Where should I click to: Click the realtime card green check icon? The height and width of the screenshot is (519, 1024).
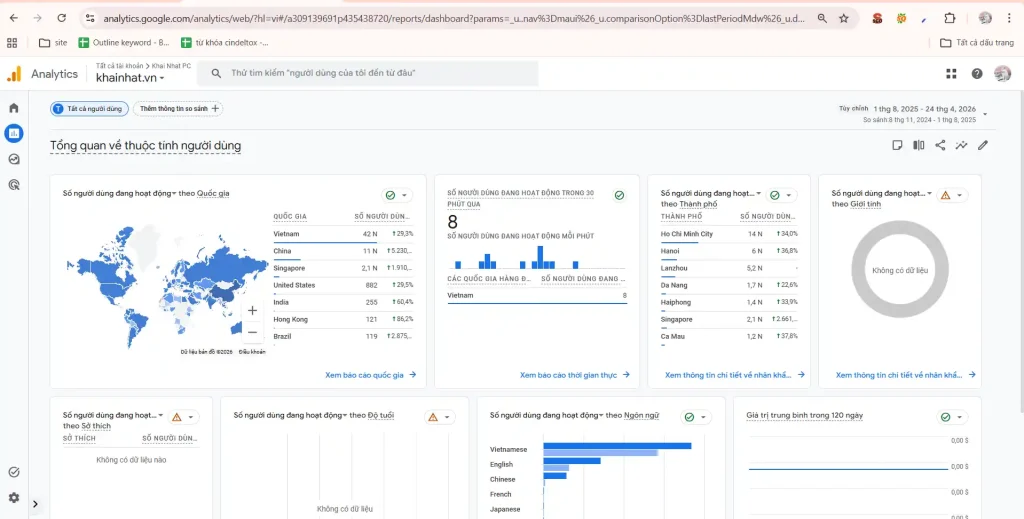click(x=619, y=195)
